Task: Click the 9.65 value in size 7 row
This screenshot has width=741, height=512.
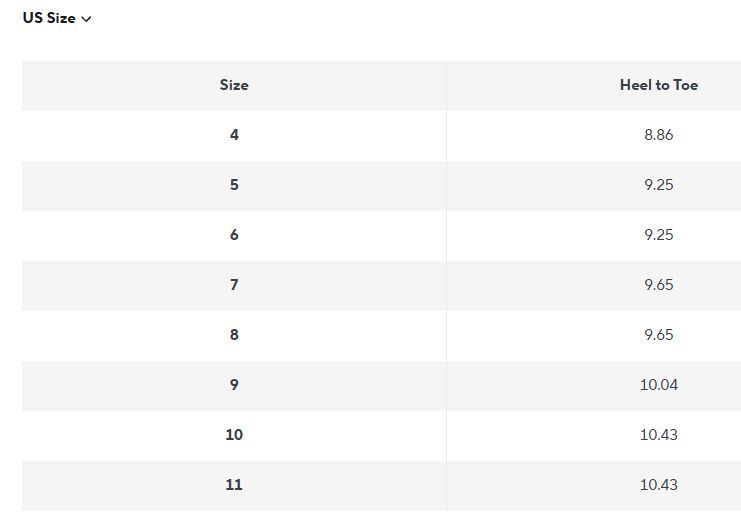Action: click(x=658, y=285)
